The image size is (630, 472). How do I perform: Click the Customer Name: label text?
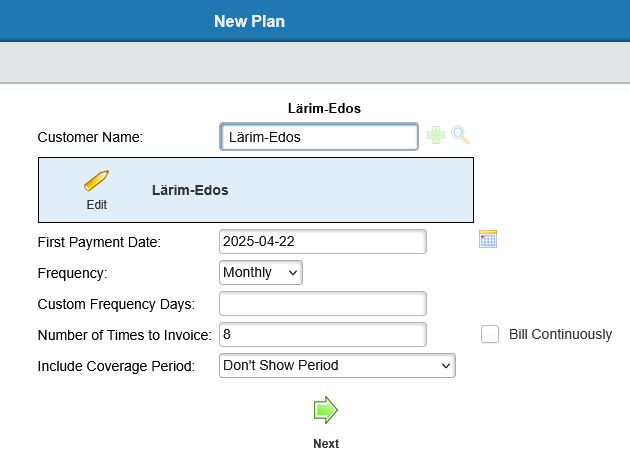[x=90, y=137]
